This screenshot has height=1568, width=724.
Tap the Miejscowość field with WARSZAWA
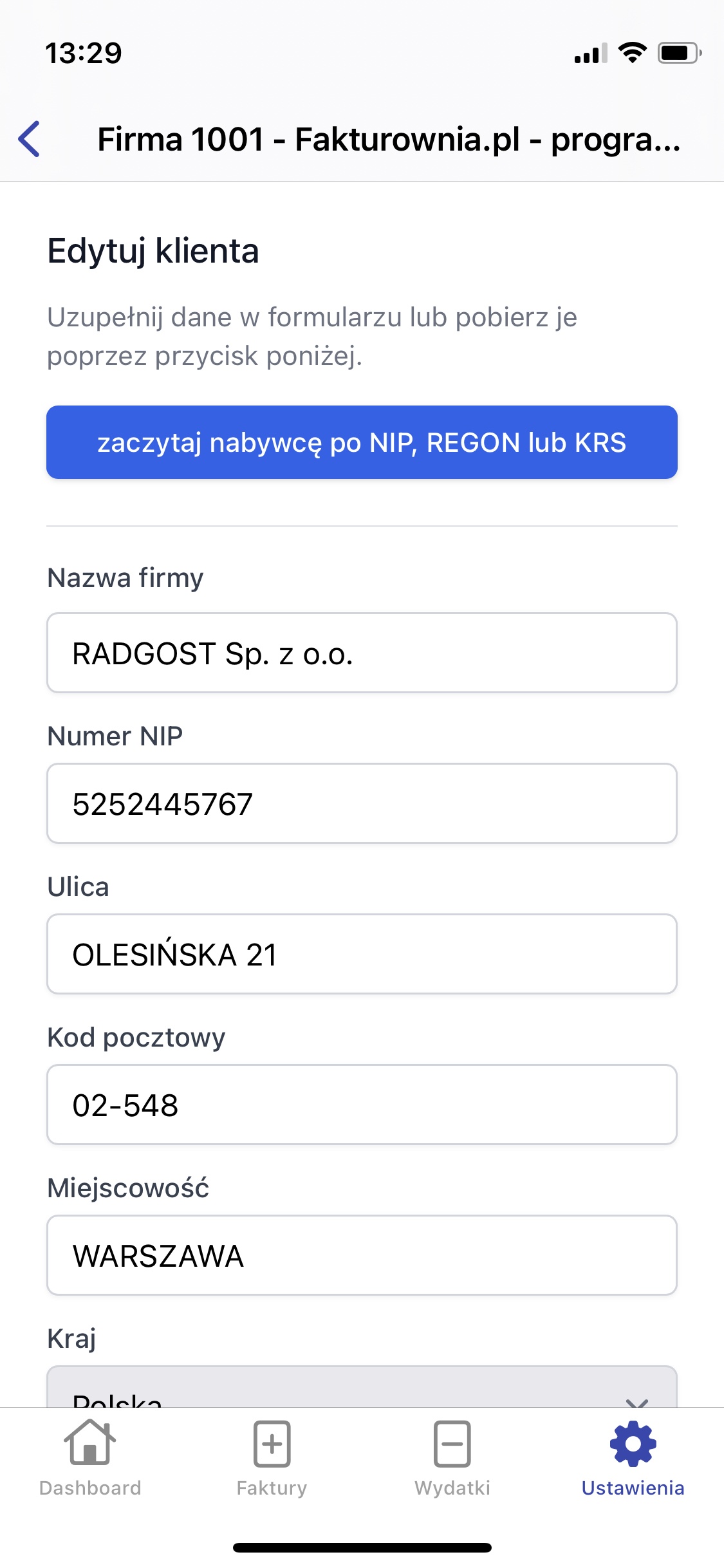click(362, 1256)
